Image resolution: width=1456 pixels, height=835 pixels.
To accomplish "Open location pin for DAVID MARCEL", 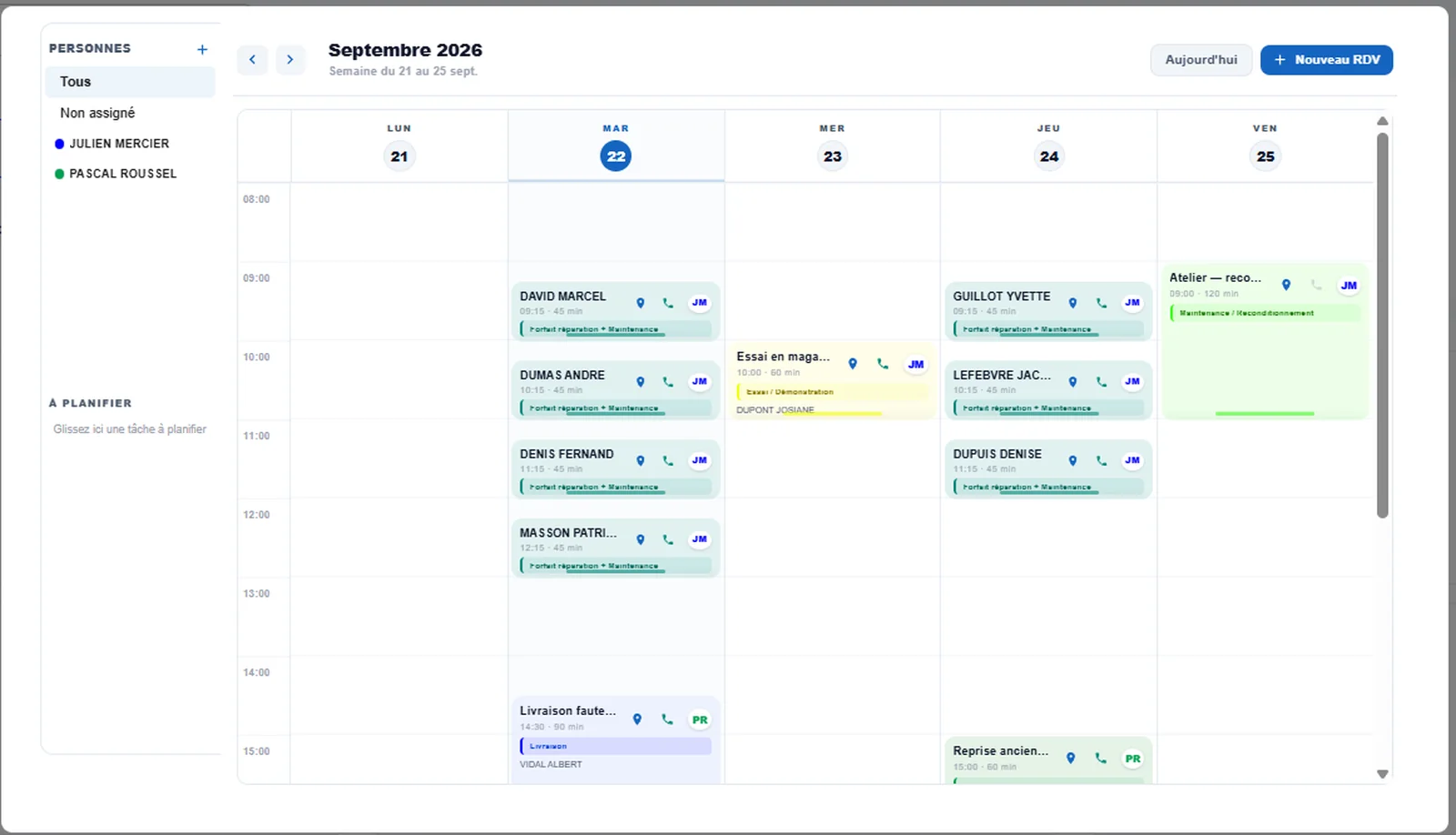I will click(x=641, y=303).
